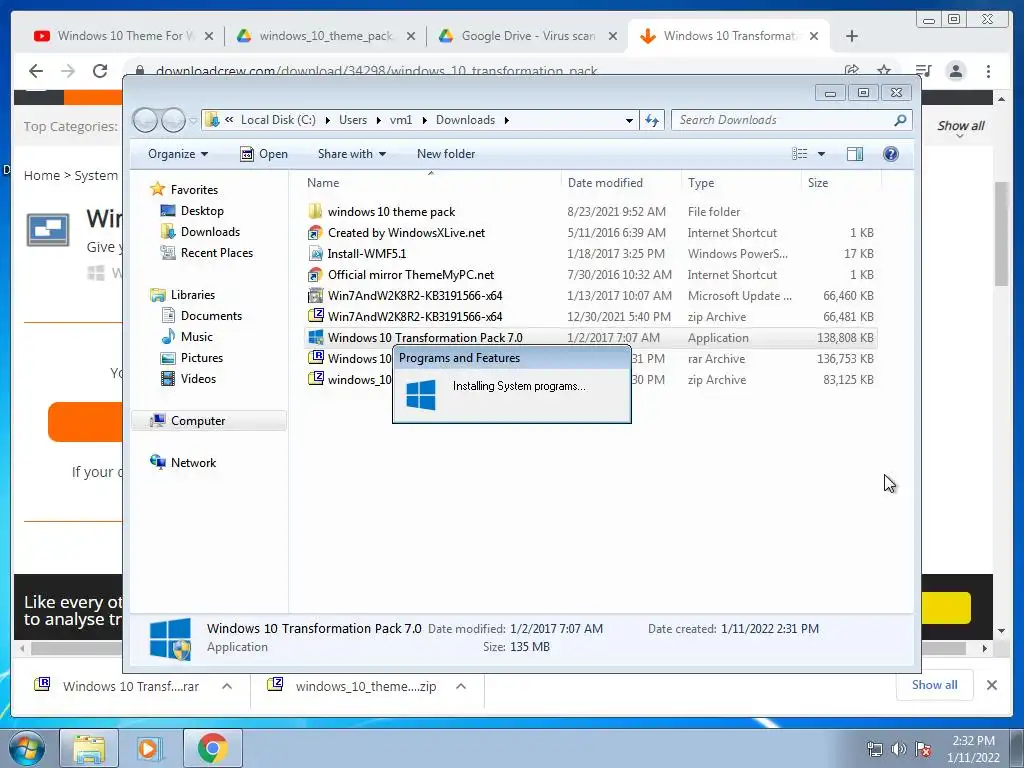The height and width of the screenshot is (768, 1024).
Task: Open the view options dropdown arrow
Action: (x=822, y=154)
